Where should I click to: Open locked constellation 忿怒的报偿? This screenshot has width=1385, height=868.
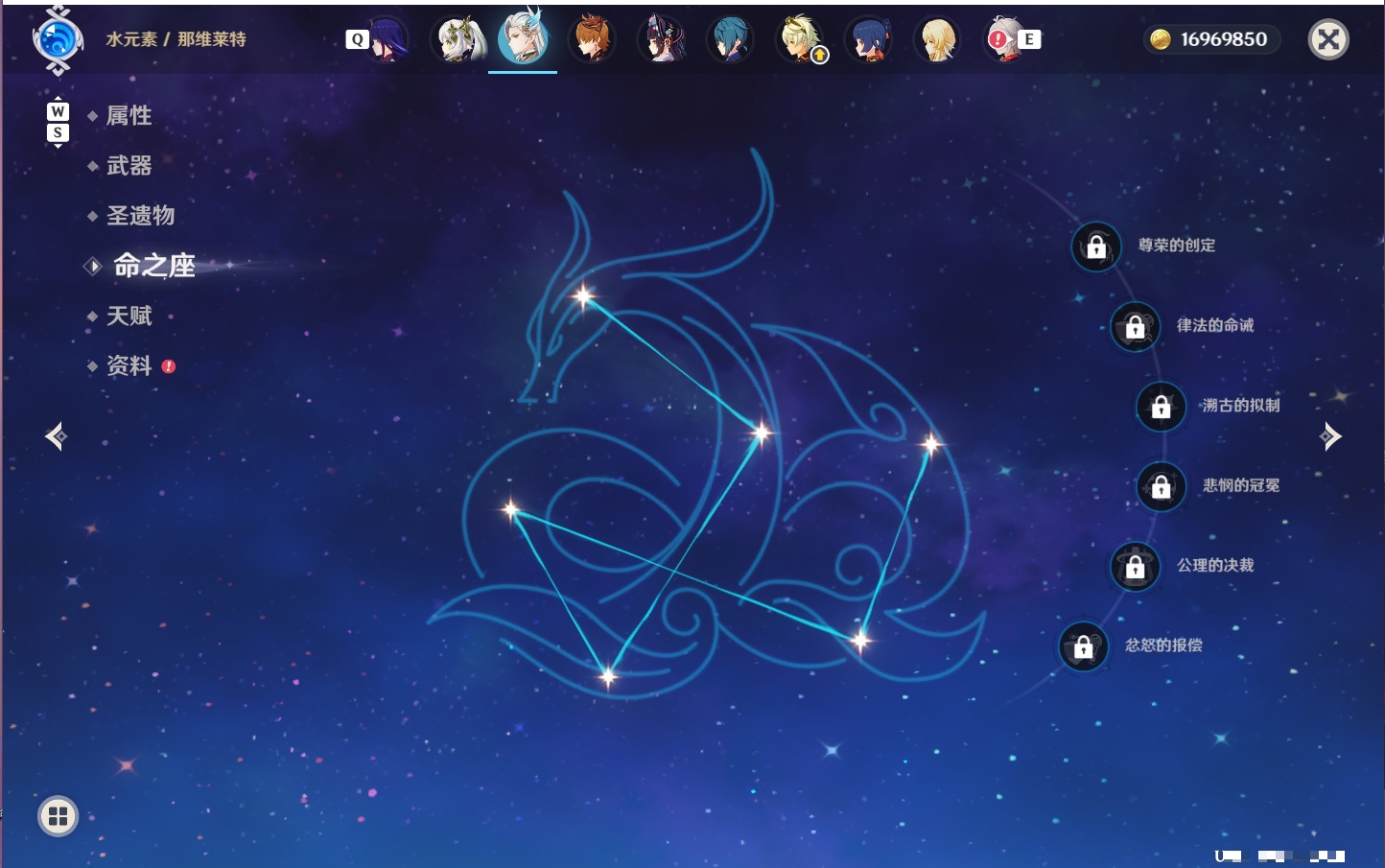point(1083,646)
